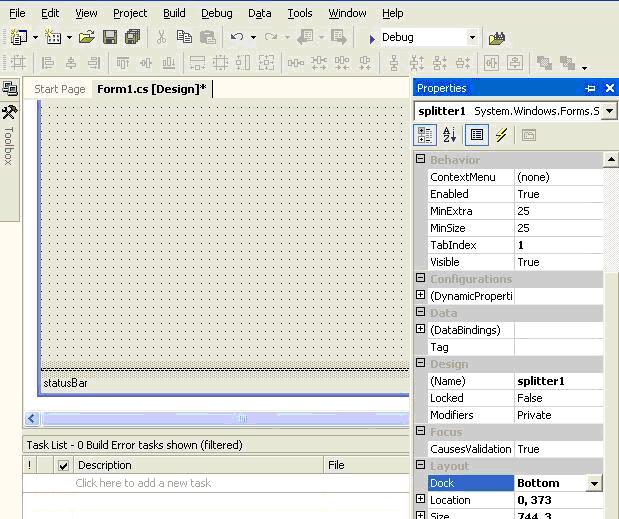619x519 pixels.
Task: Switch to Categorized view in Properties
Action: (x=425, y=135)
